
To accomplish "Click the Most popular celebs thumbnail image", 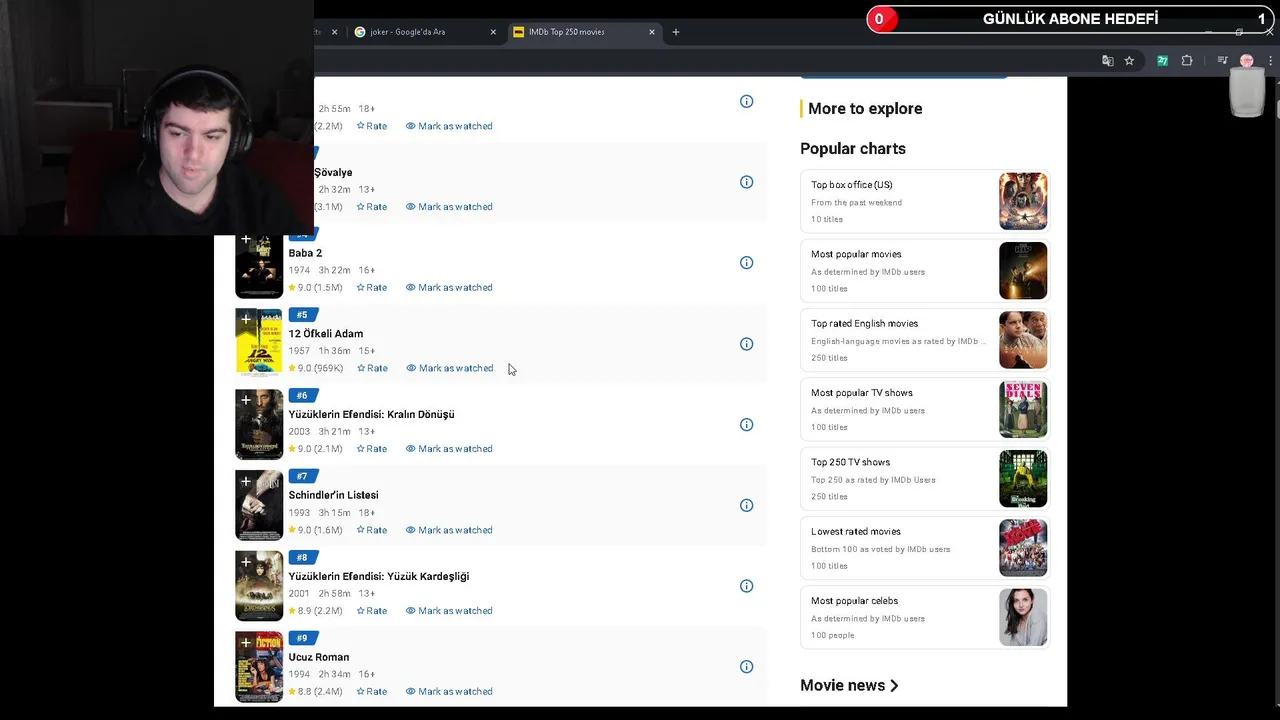I will coord(1023,617).
